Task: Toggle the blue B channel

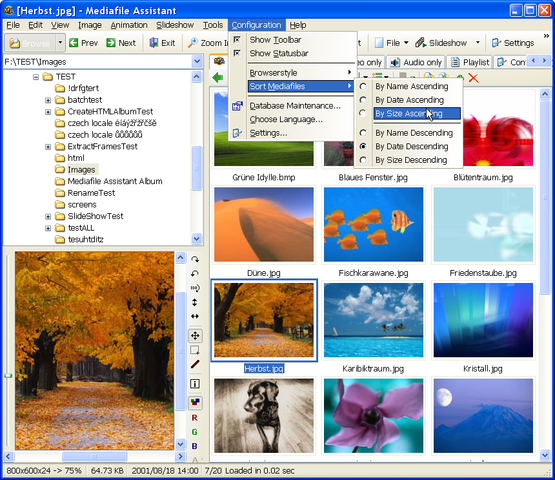Action: (x=195, y=446)
